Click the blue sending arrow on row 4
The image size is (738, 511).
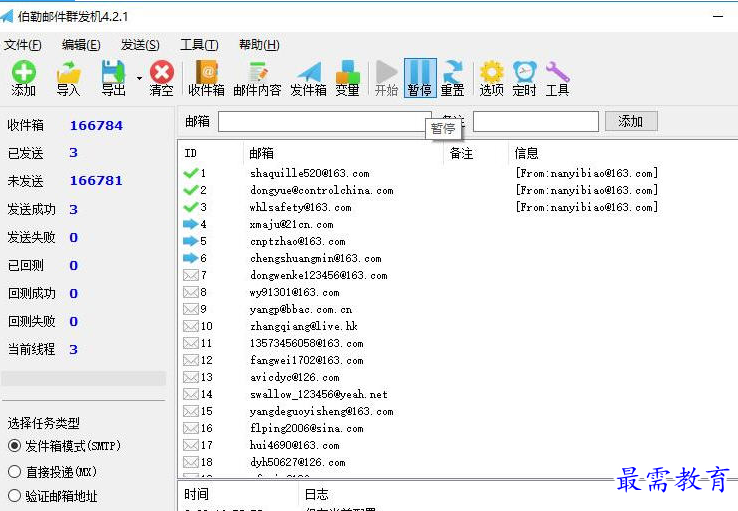191,224
